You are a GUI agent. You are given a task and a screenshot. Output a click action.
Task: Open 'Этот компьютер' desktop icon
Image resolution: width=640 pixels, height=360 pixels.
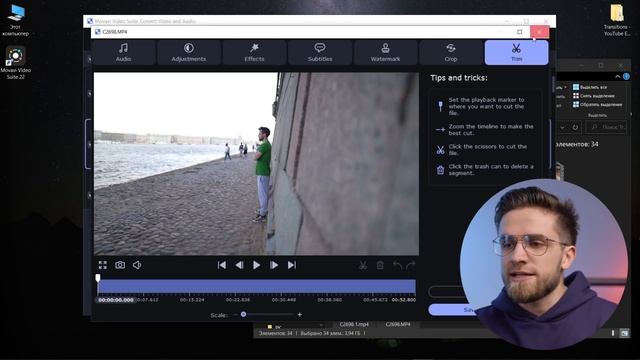pos(16,20)
